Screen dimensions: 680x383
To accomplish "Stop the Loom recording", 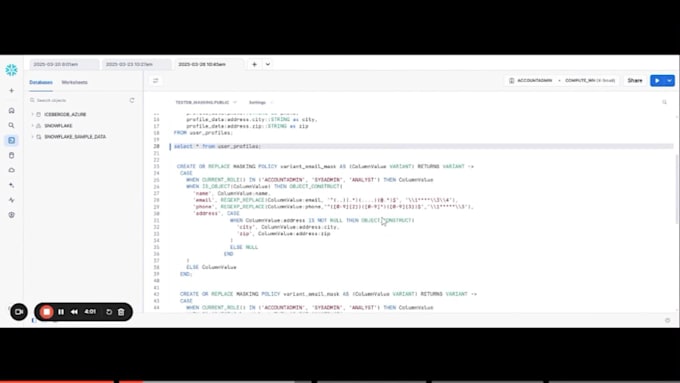I will tap(46, 312).
